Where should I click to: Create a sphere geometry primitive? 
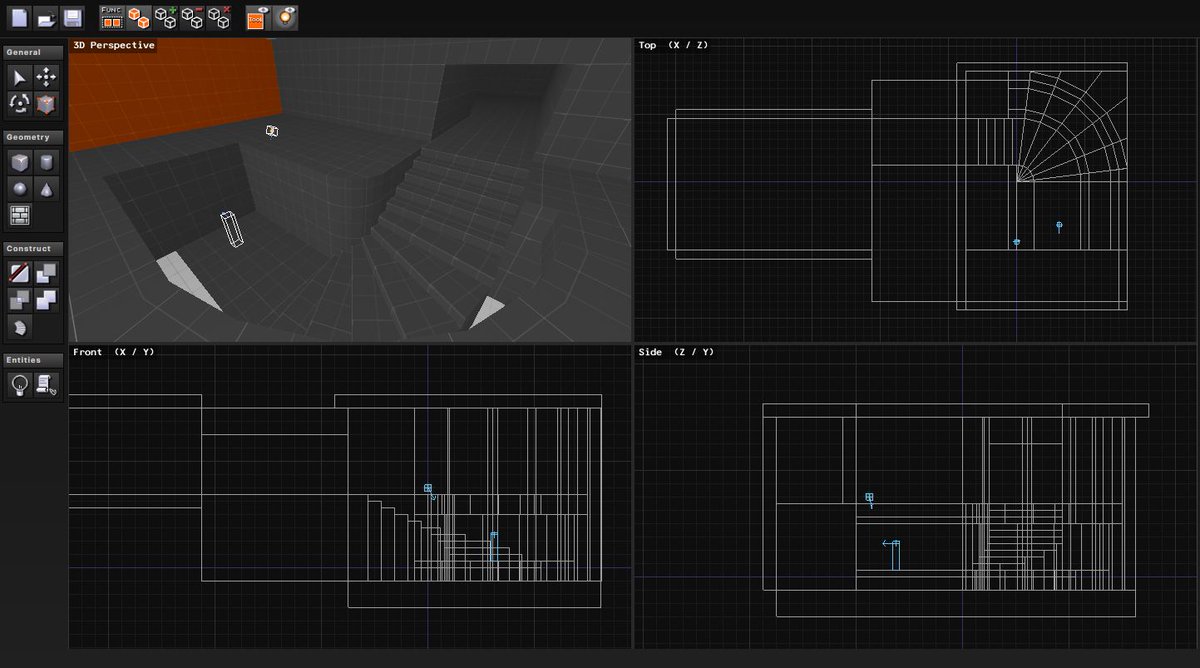[x=19, y=188]
